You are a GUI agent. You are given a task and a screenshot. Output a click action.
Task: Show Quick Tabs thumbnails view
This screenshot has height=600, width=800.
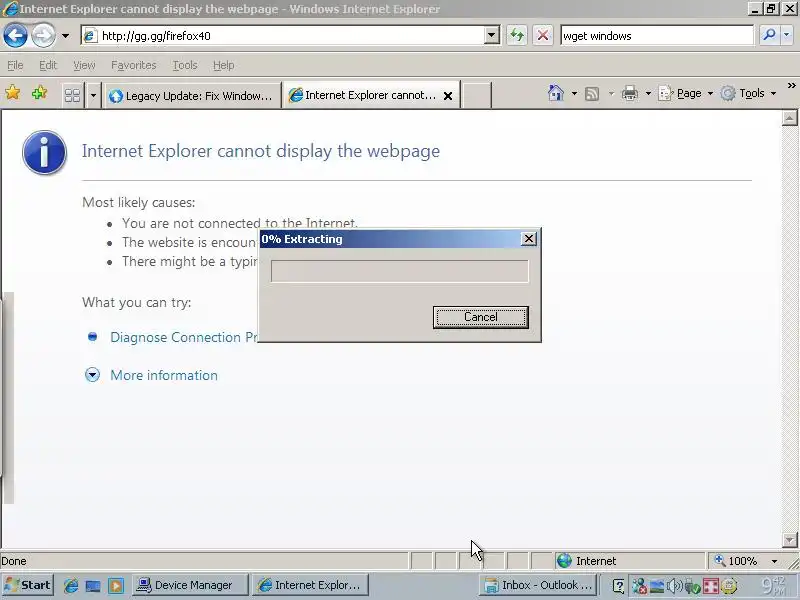coord(72,95)
